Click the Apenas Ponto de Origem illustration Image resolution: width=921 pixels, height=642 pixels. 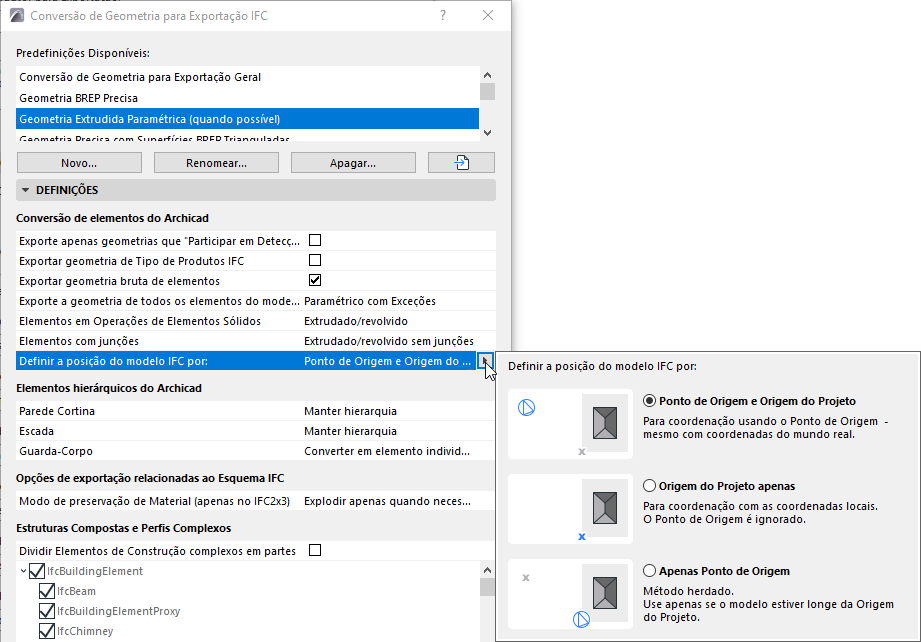coord(570,594)
